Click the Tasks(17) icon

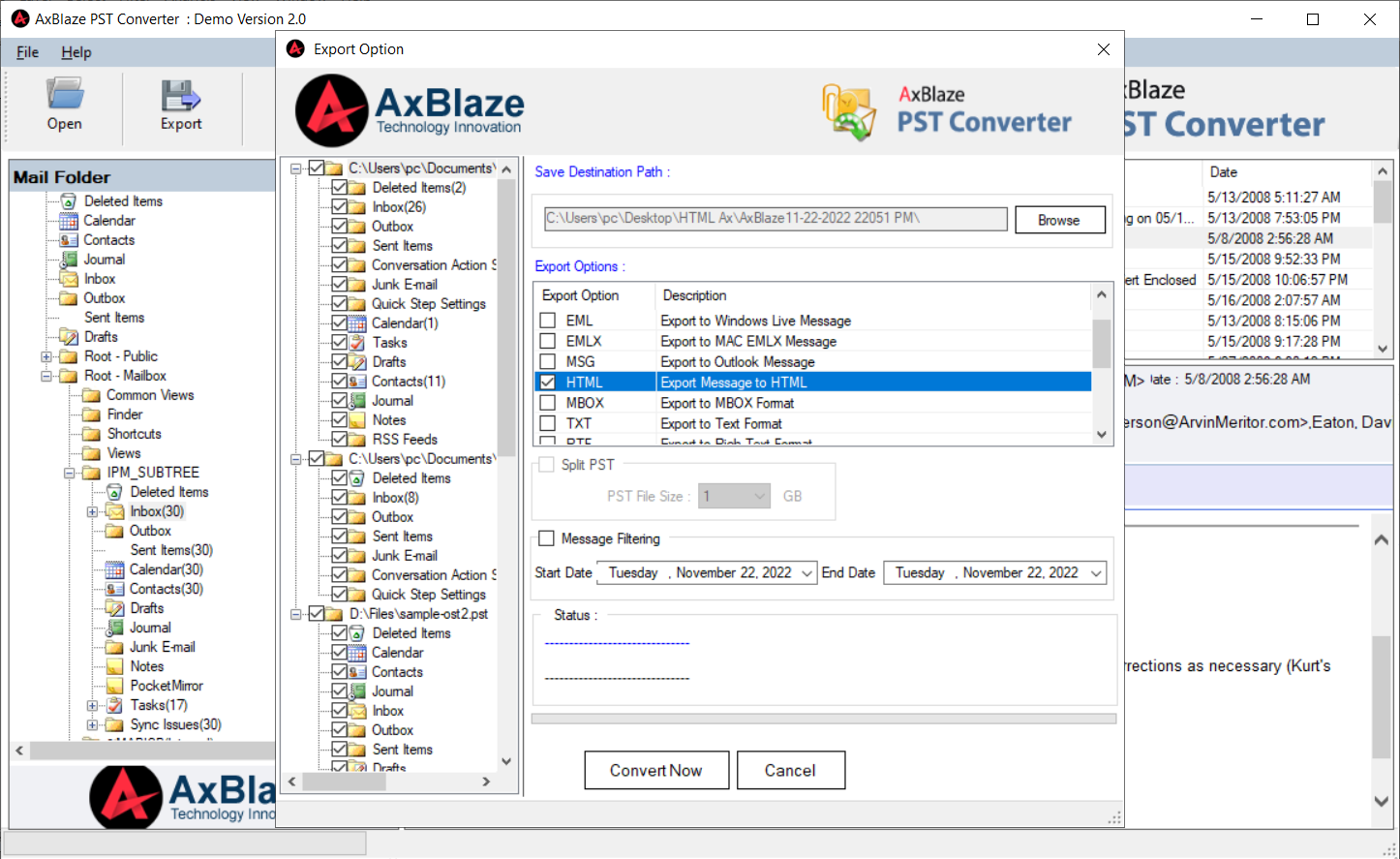115,705
